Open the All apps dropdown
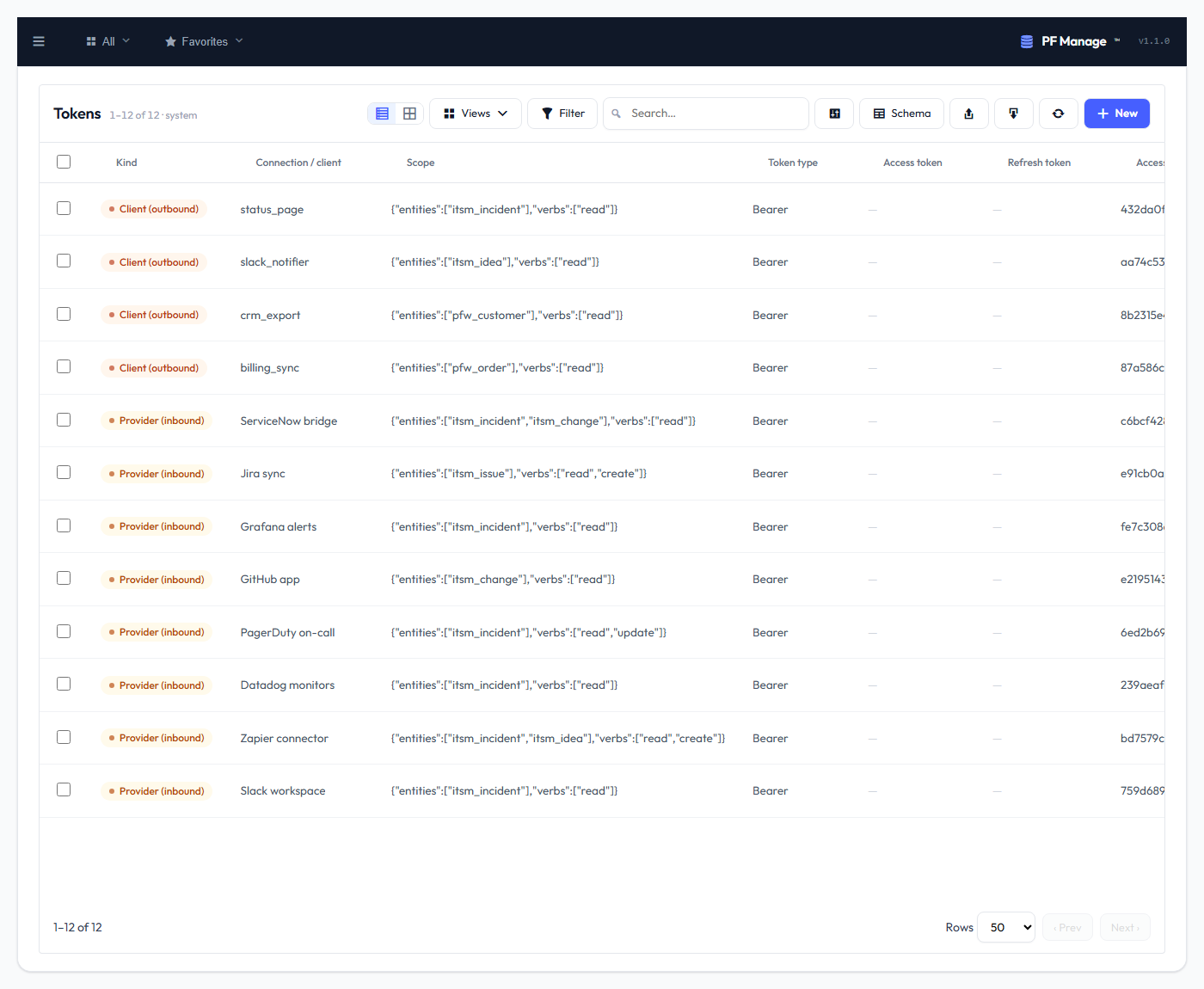Viewport: 1204px width, 989px height. pos(108,41)
